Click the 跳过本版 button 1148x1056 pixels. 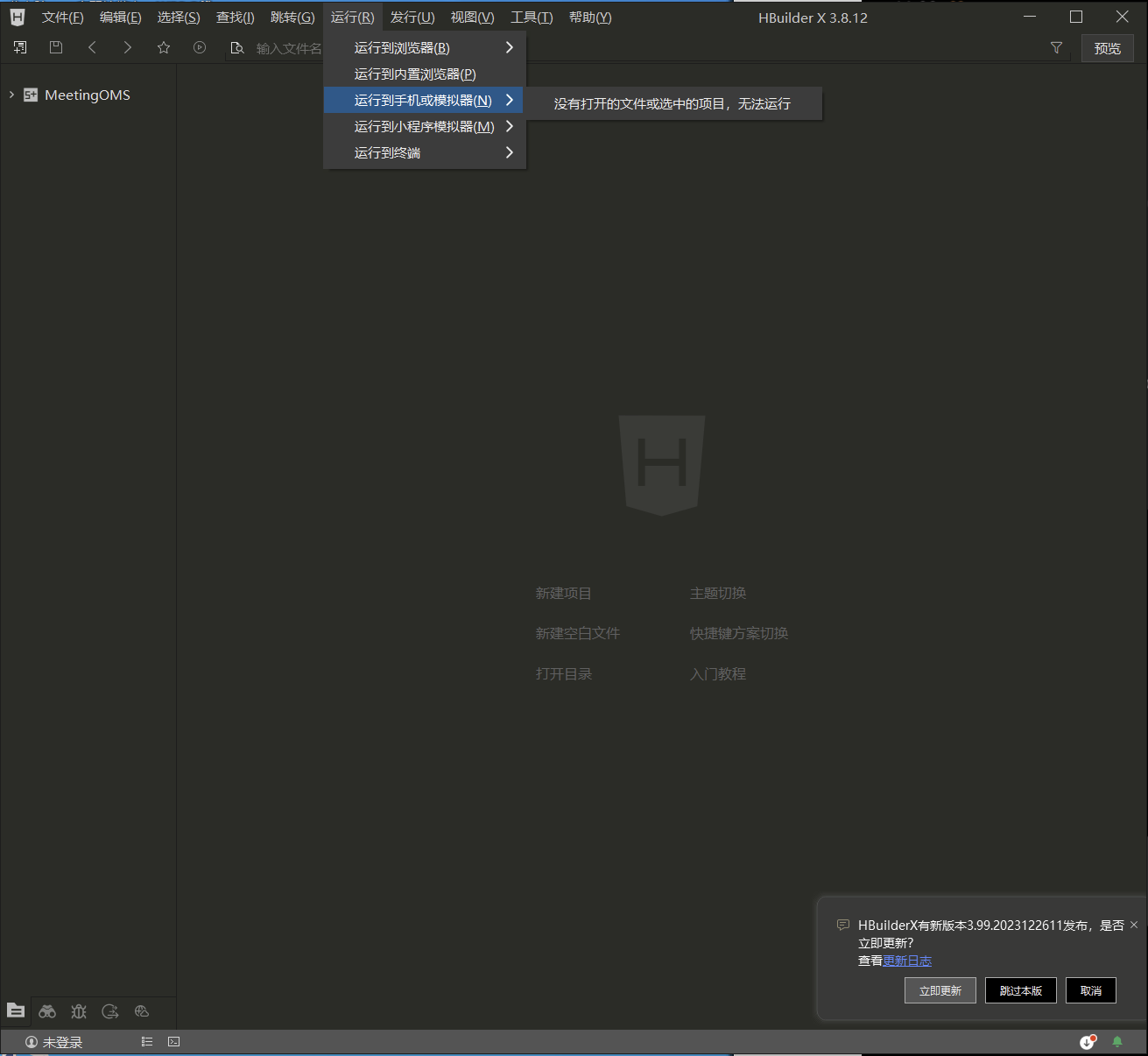[1020, 990]
